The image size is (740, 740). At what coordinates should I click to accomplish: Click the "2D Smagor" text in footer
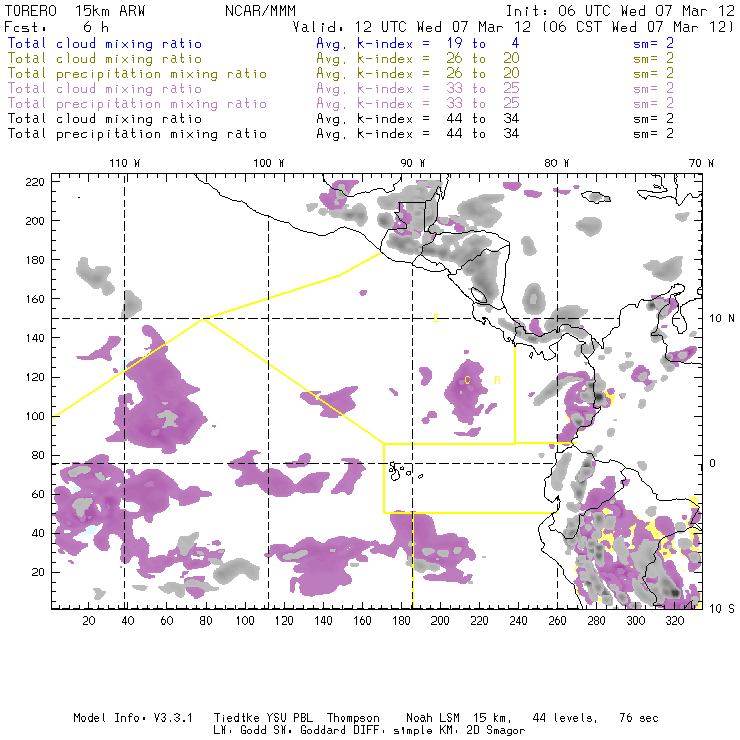point(495,731)
